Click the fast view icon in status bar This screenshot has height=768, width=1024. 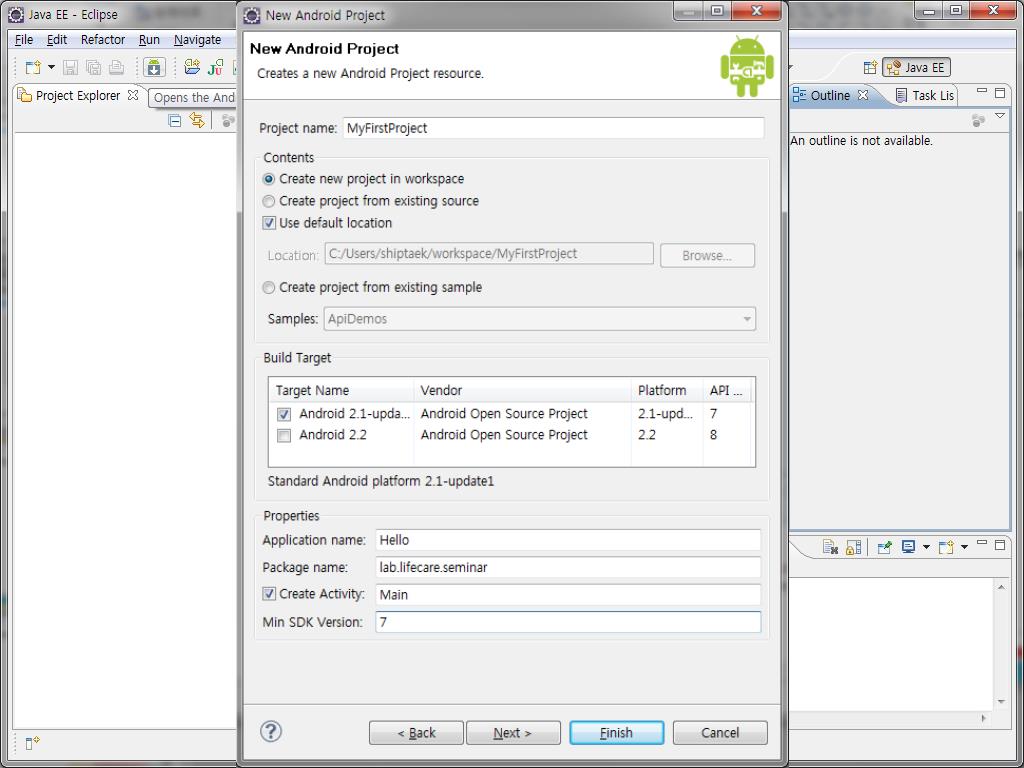(x=32, y=743)
